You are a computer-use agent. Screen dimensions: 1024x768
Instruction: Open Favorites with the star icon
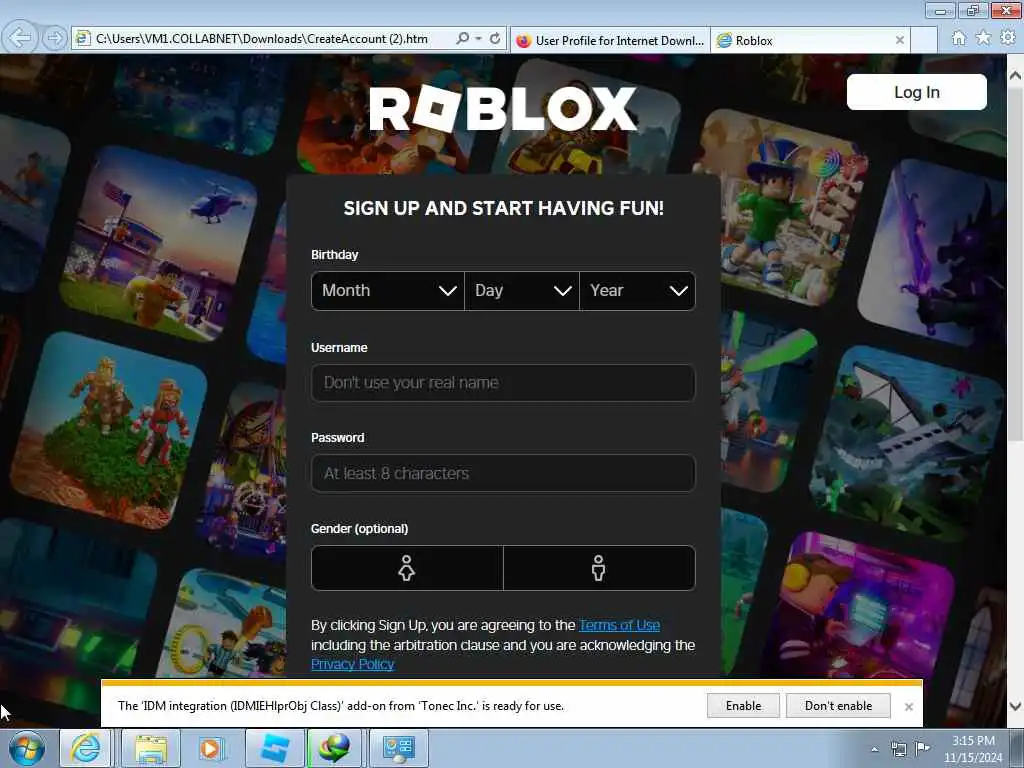tap(983, 39)
